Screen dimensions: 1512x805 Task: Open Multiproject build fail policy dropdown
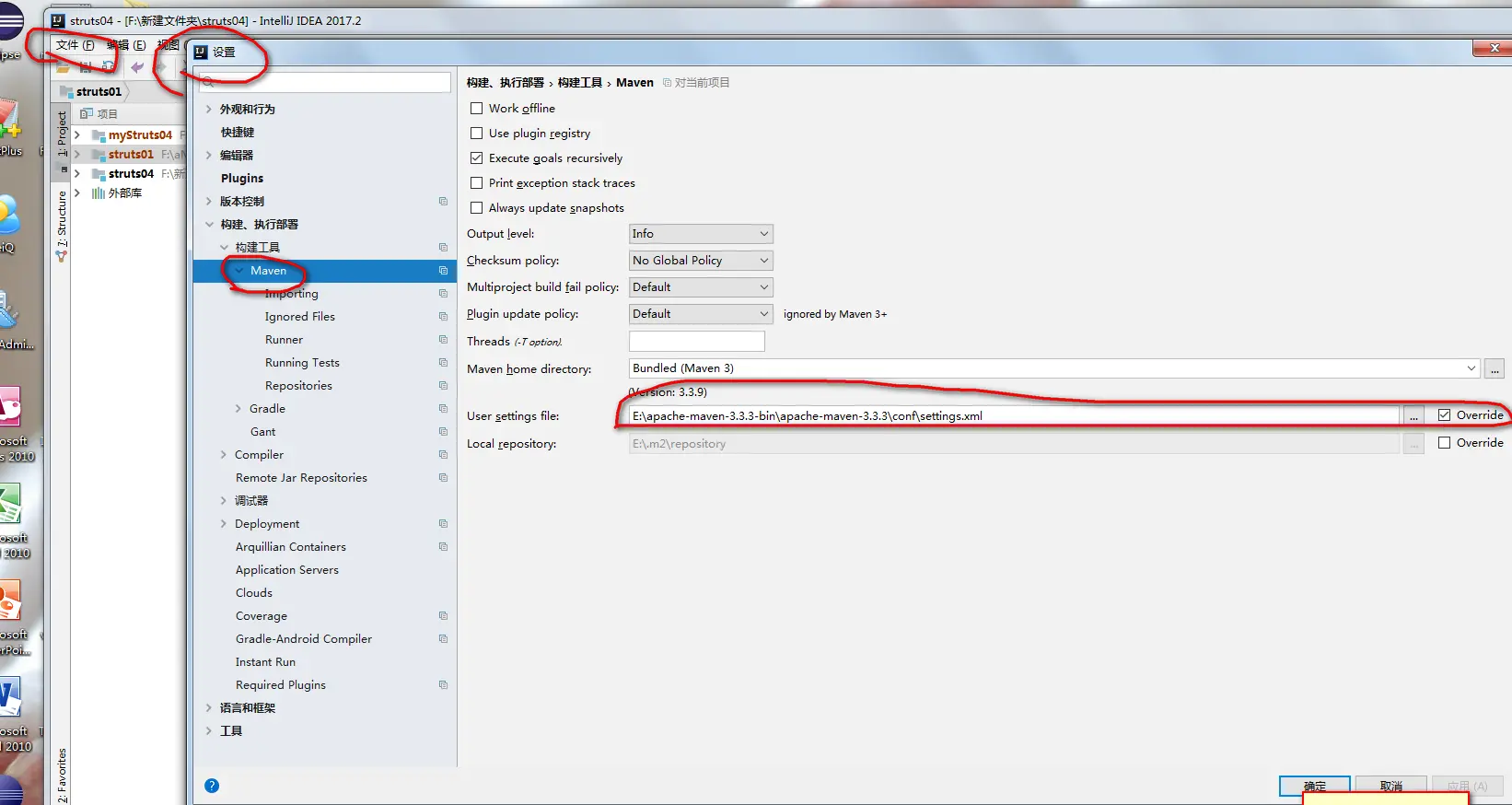(x=701, y=287)
